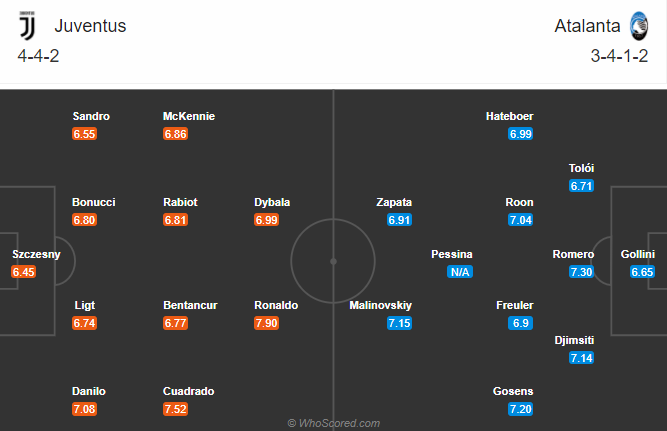This screenshot has height=431, width=667.
Task: Click Szczesny's 6.45 rating badge
Action: [x=24, y=272]
